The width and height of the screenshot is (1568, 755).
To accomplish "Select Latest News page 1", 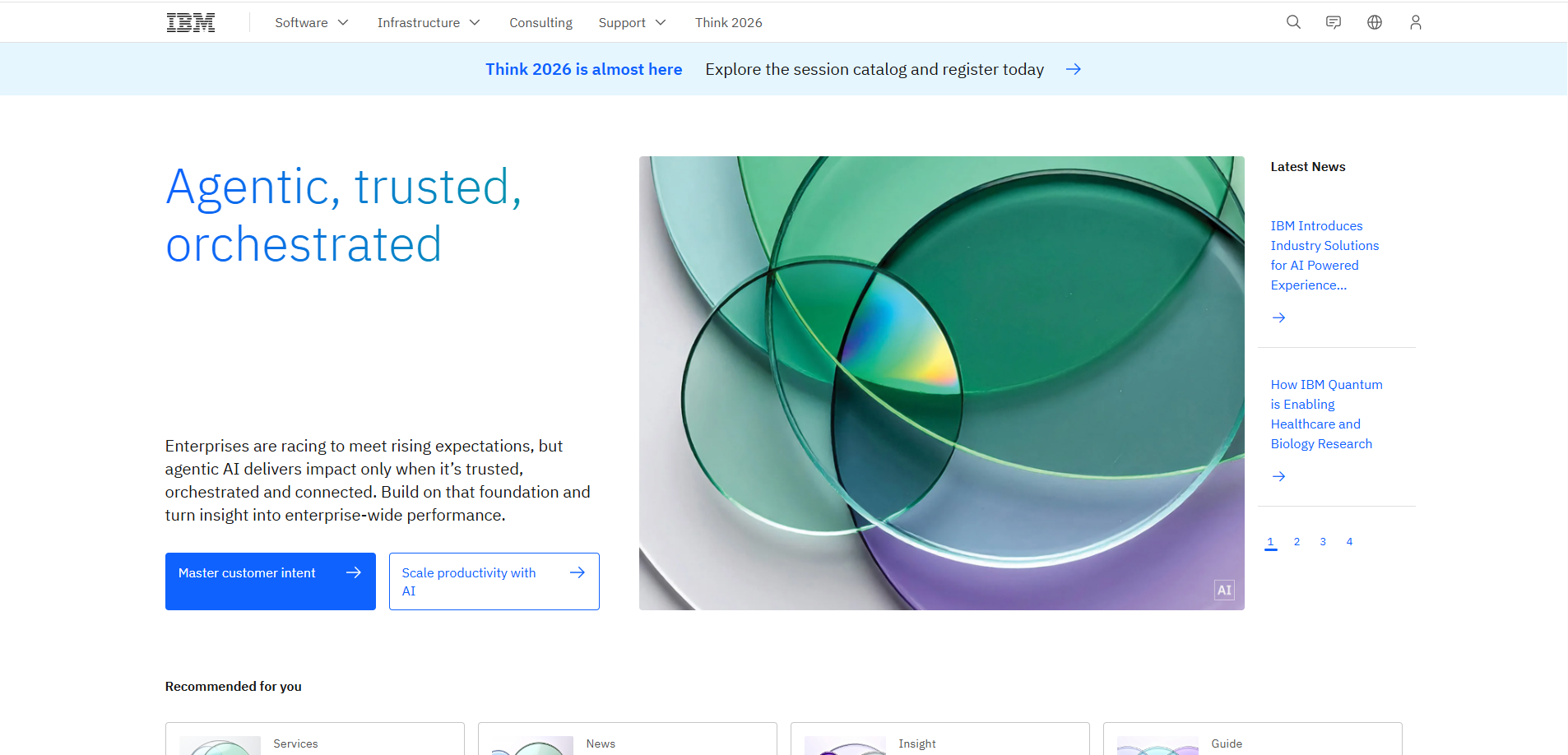I will point(1270,542).
